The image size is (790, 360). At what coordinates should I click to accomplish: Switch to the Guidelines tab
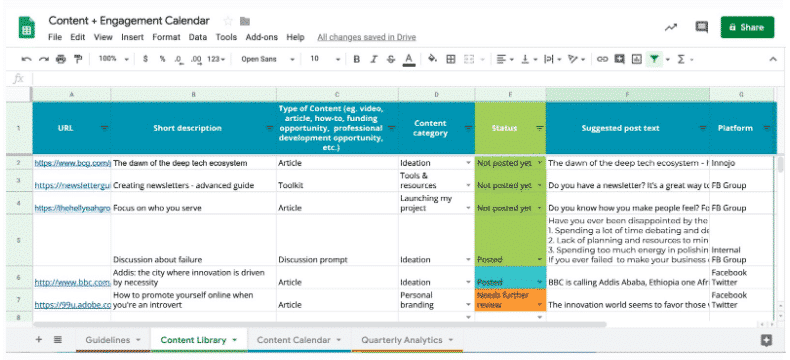coord(113,340)
